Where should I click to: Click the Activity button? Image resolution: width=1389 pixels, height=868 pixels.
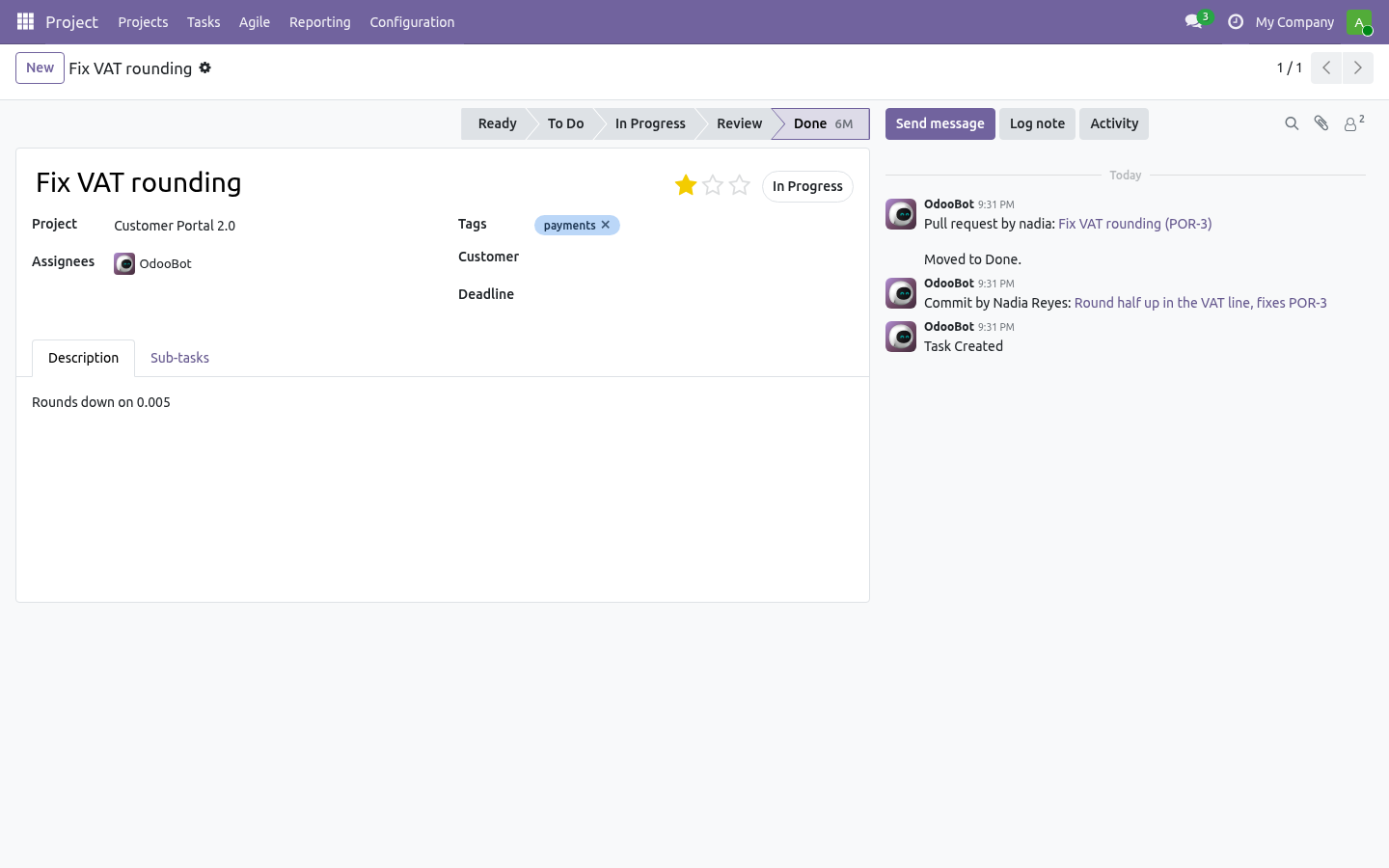pyautogui.click(x=1114, y=123)
